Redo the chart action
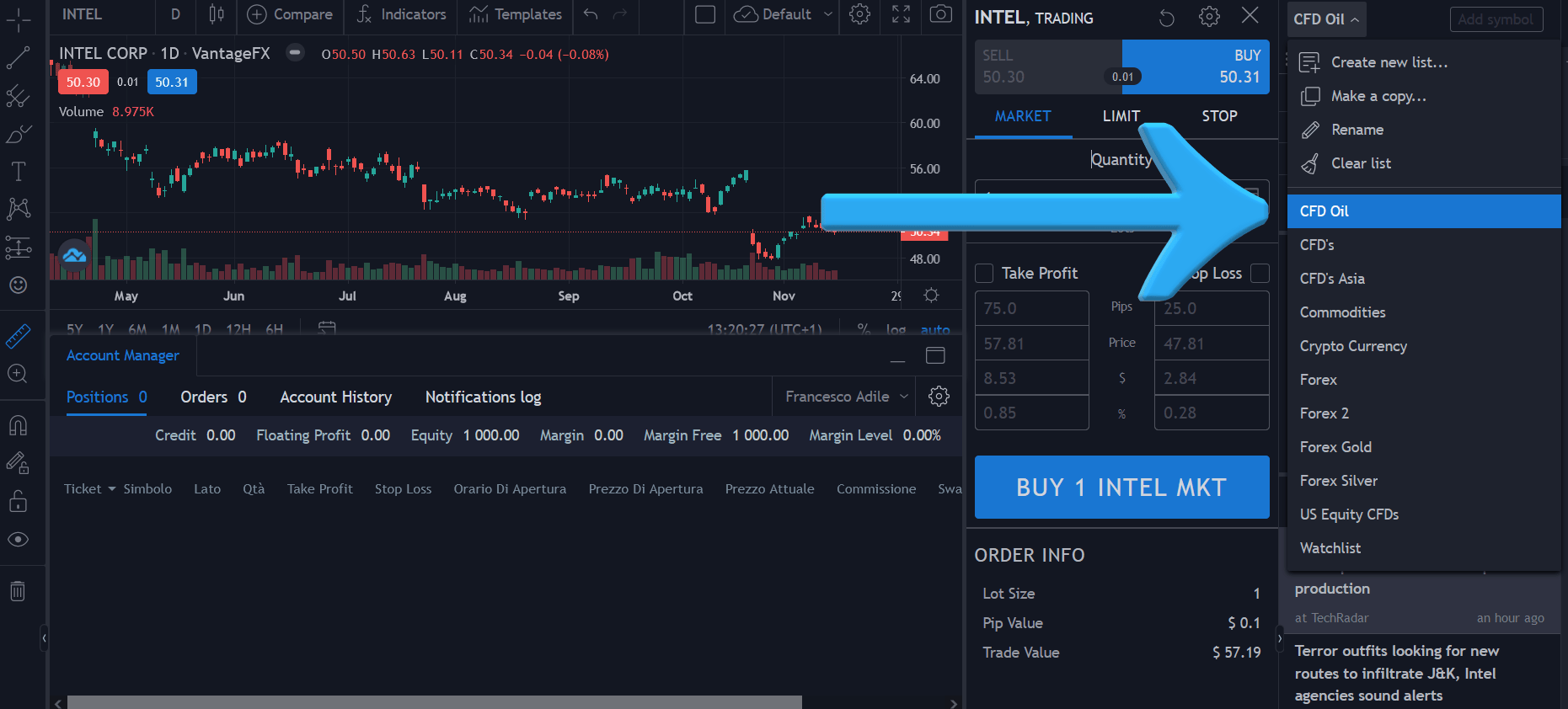1568x709 pixels. click(x=620, y=14)
